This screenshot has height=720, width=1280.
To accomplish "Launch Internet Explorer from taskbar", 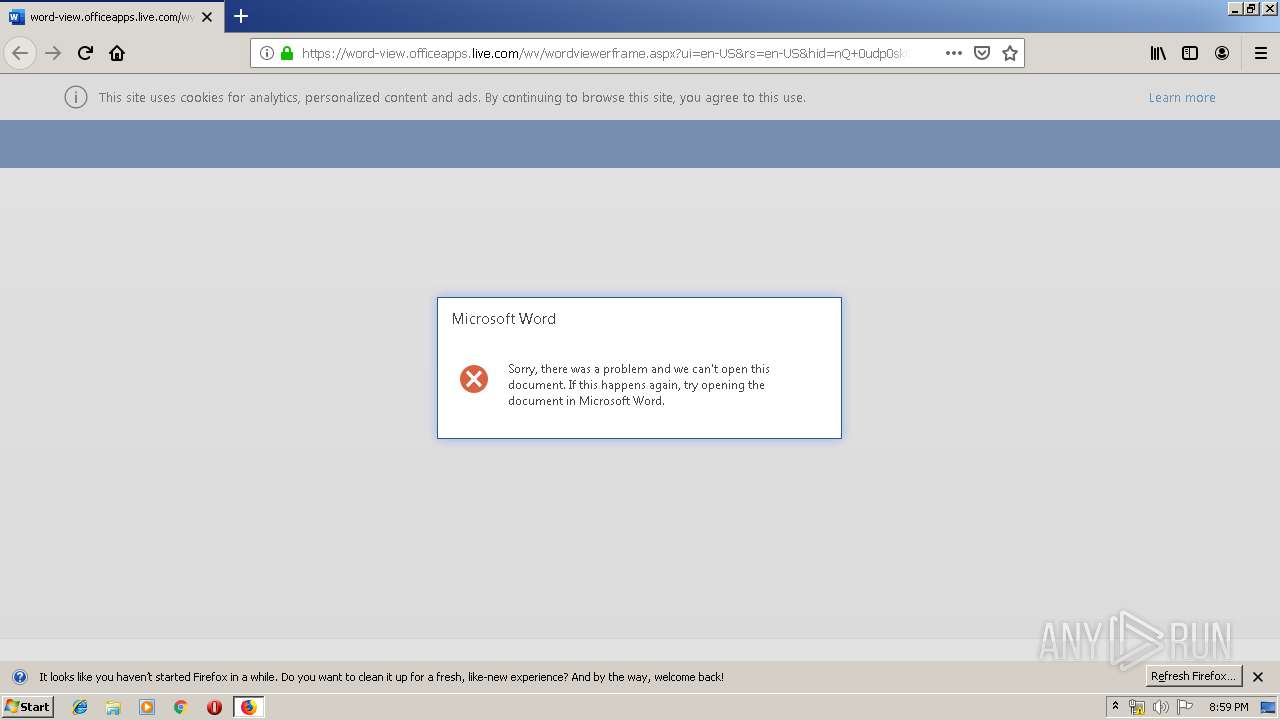I will (x=80, y=707).
